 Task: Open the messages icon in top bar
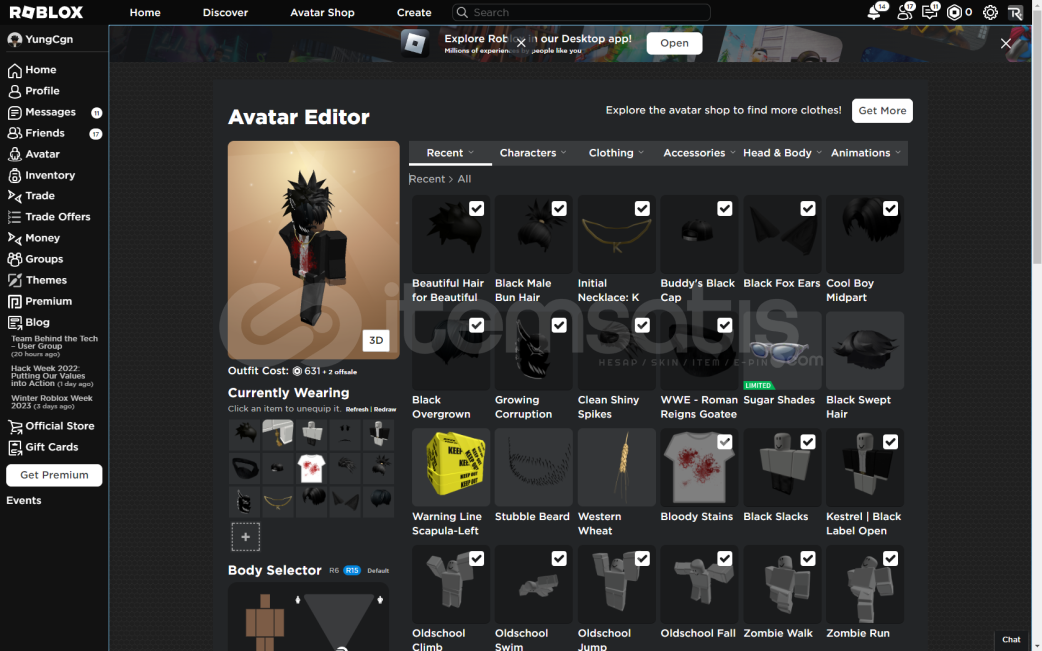[929, 12]
